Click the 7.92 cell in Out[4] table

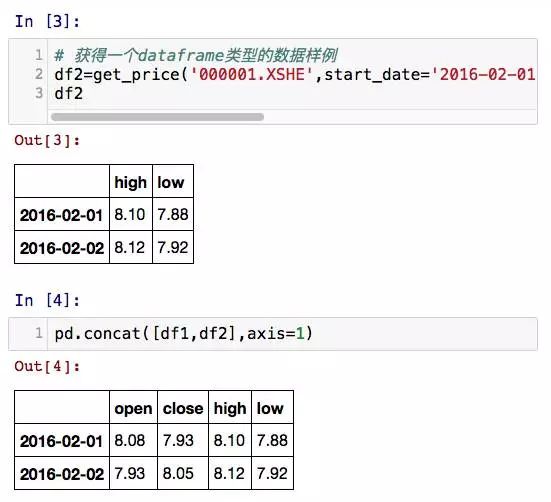tap(273, 473)
